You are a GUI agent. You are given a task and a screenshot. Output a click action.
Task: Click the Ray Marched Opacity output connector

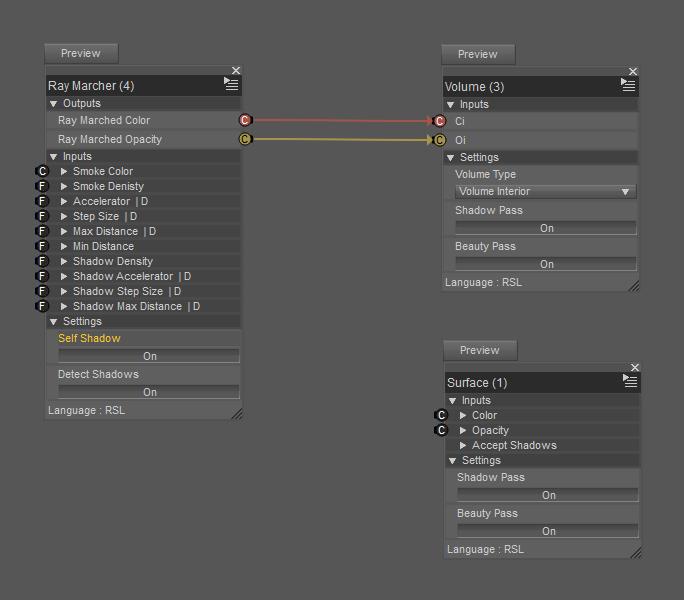(x=245, y=139)
